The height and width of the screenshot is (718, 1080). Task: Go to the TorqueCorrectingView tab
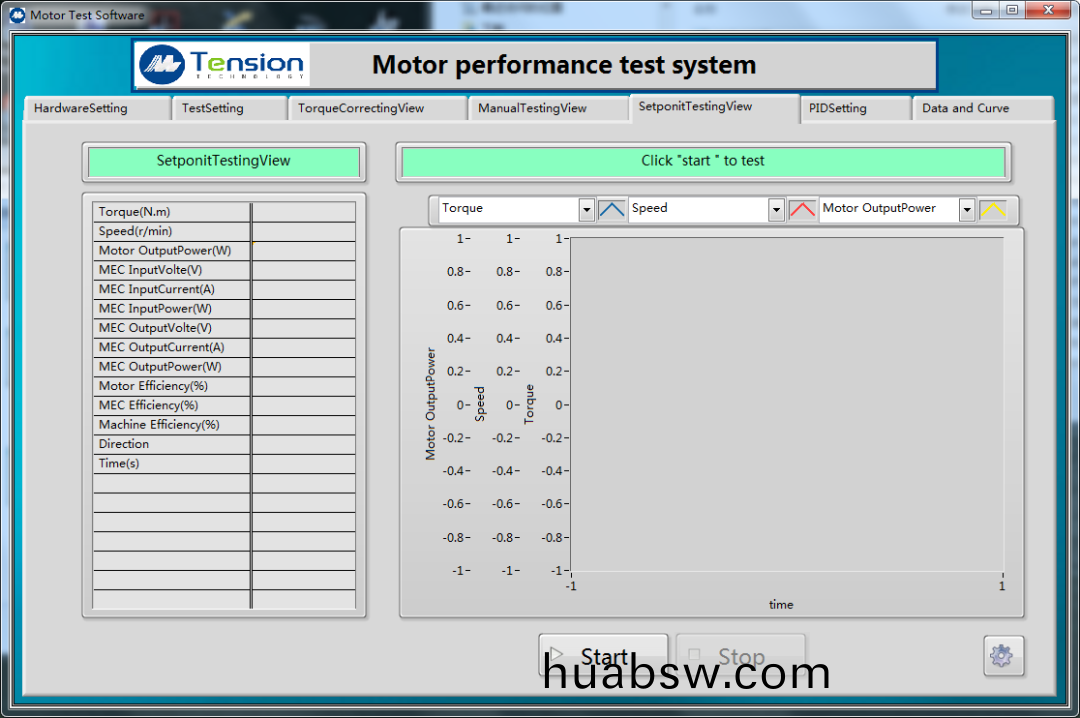click(361, 109)
